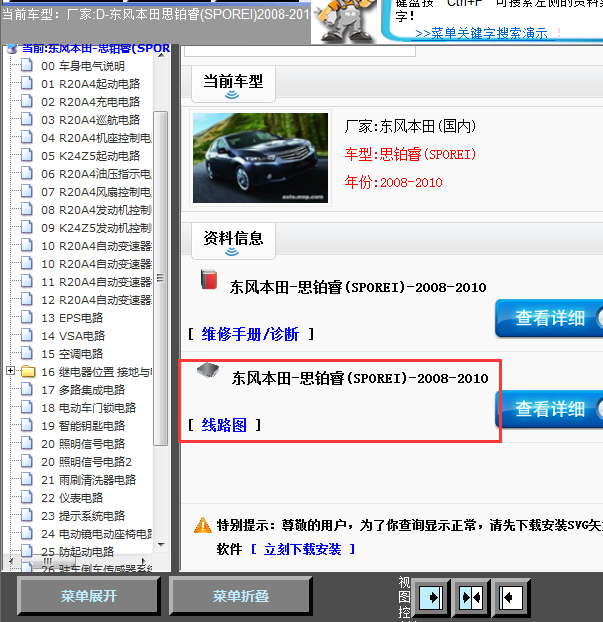Click the tree horizontal scrollbar right arrow
The width and height of the screenshot is (603, 622).
click(x=144, y=561)
